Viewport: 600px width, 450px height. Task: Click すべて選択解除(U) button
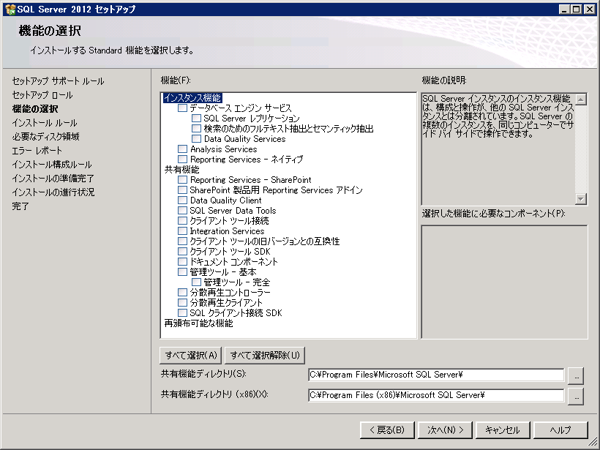pos(265,355)
